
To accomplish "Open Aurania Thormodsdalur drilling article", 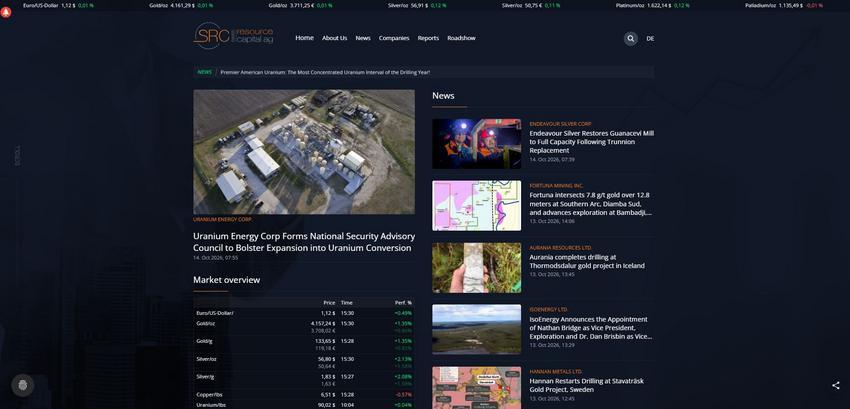I will coord(587,261).
